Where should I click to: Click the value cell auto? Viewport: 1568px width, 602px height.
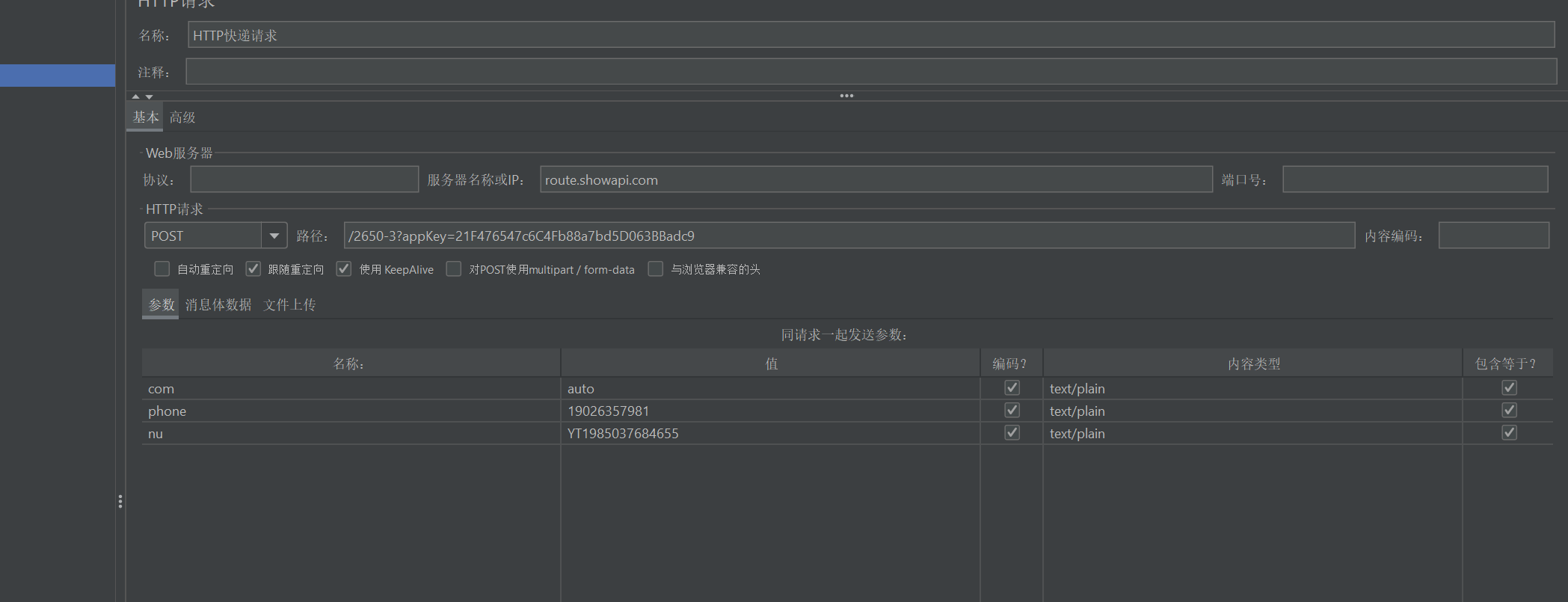click(x=771, y=388)
